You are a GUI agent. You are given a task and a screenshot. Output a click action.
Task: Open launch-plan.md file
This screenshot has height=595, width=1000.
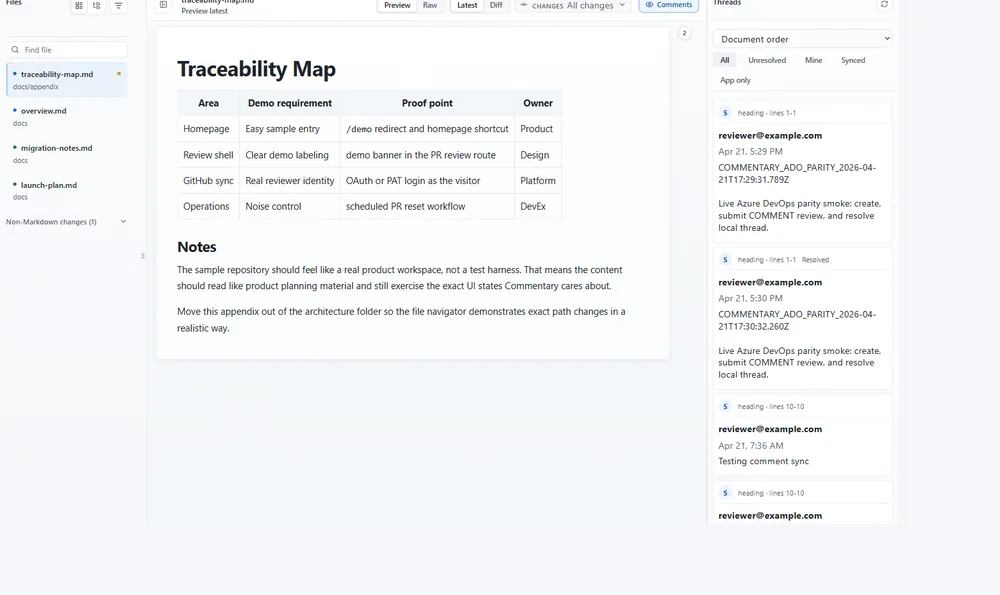(66, 191)
